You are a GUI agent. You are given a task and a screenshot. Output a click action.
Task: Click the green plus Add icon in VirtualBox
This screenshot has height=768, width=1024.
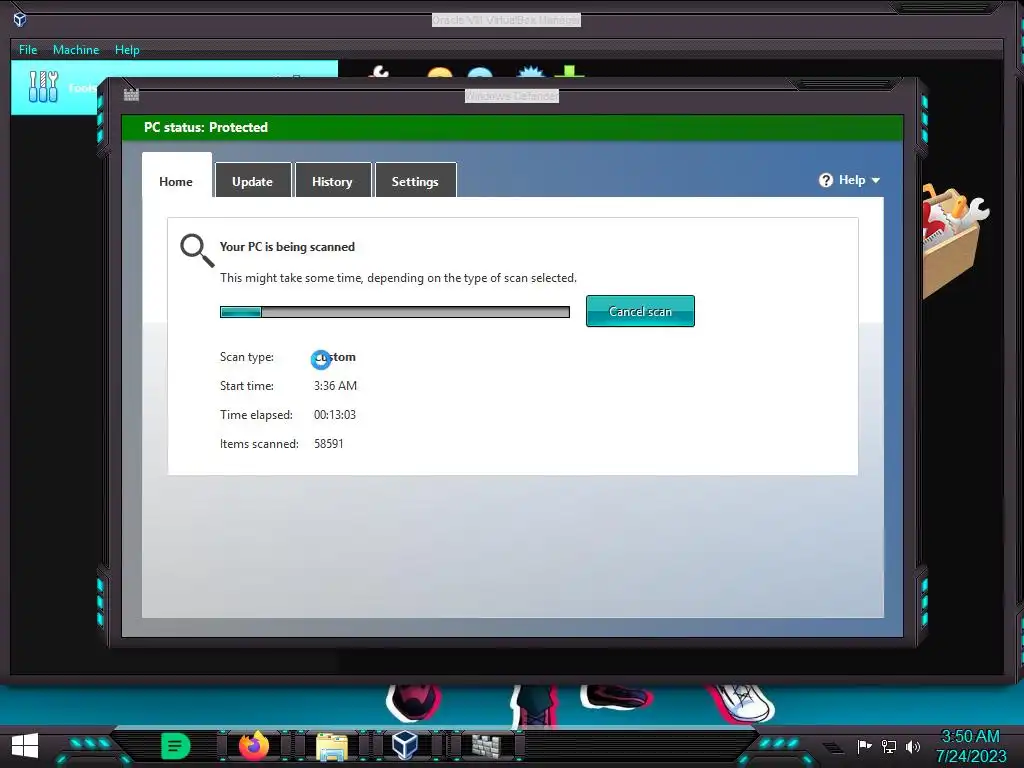(x=569, y=71)
